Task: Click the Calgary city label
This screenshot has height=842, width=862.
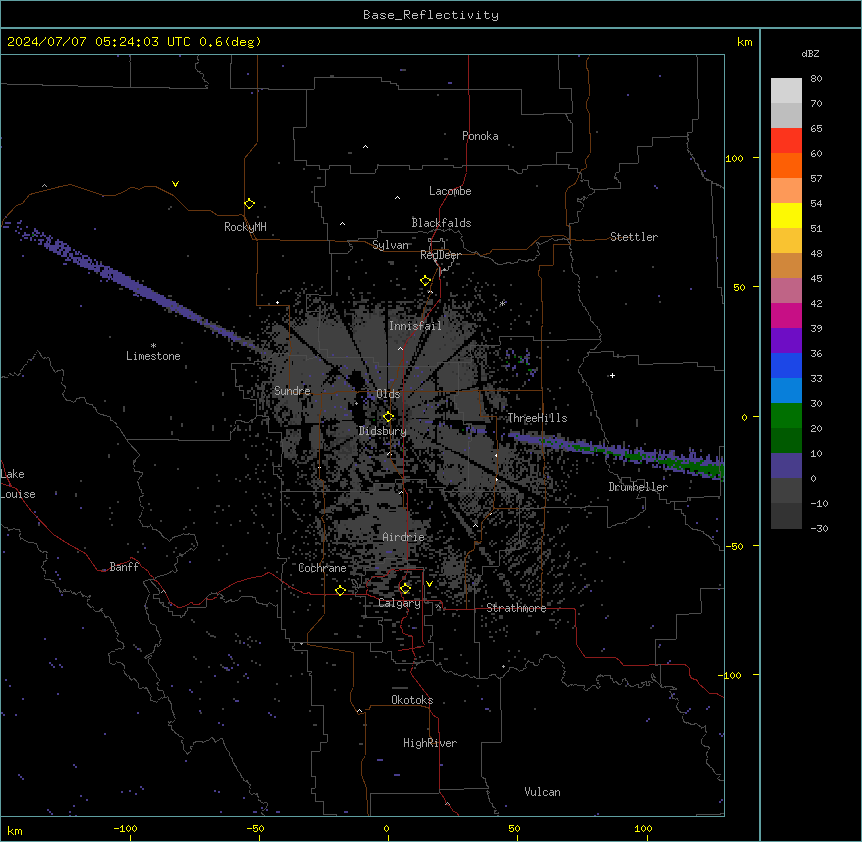Action: (399, 603)
